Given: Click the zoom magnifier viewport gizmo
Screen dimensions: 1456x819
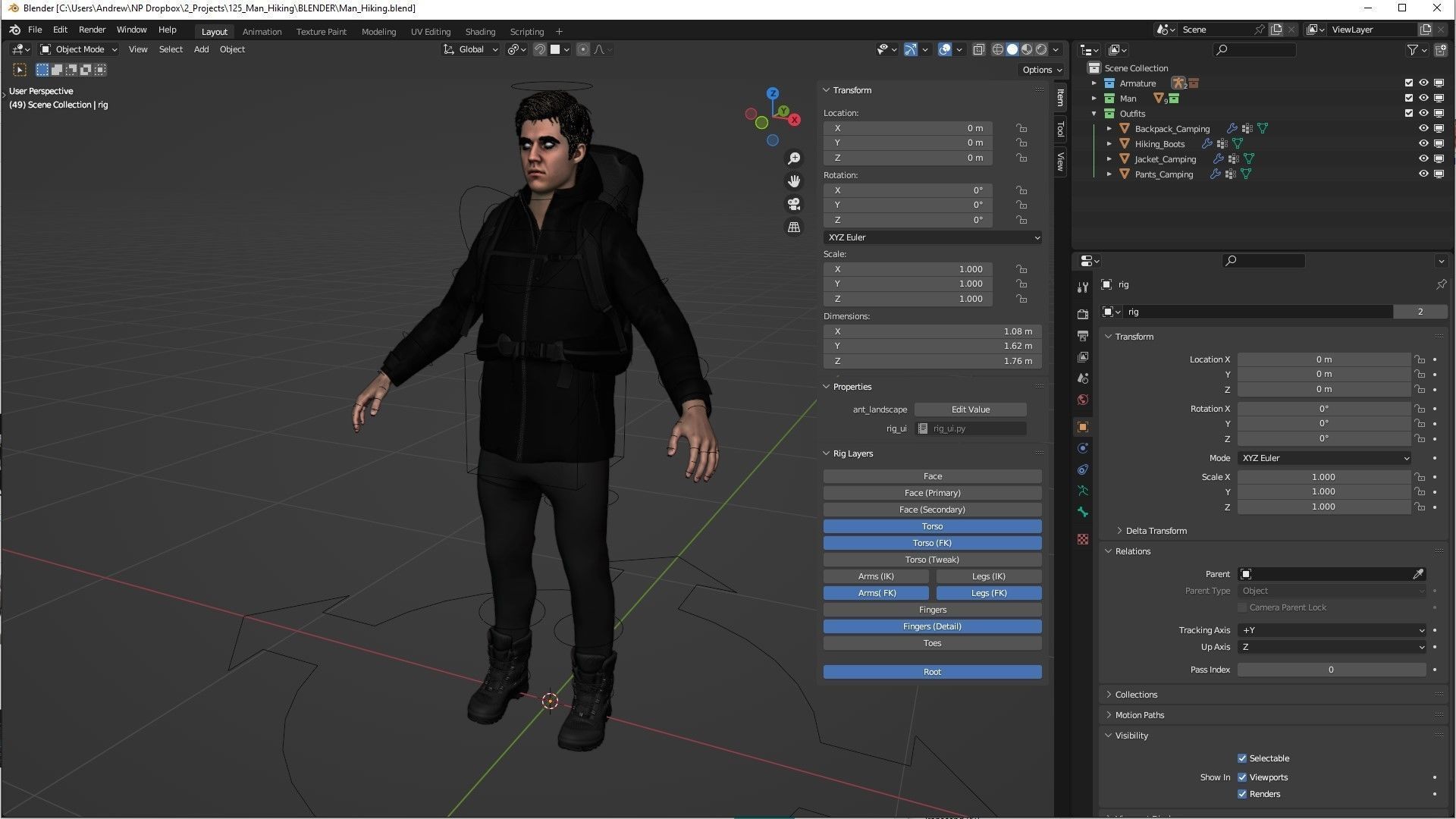Looking at the screenshot, I should point(794,158).
